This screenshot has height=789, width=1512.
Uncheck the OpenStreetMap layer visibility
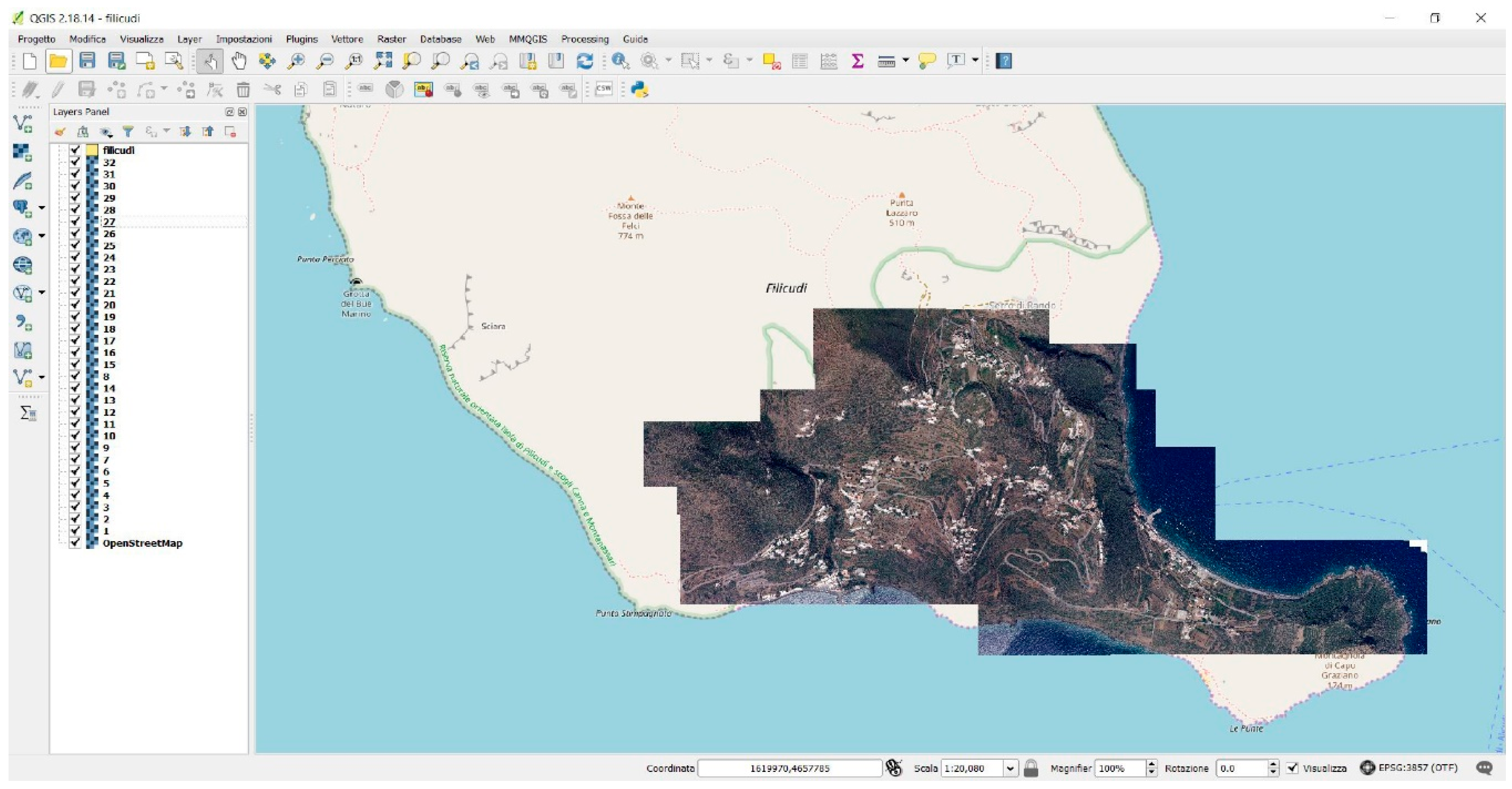[74, 542]
